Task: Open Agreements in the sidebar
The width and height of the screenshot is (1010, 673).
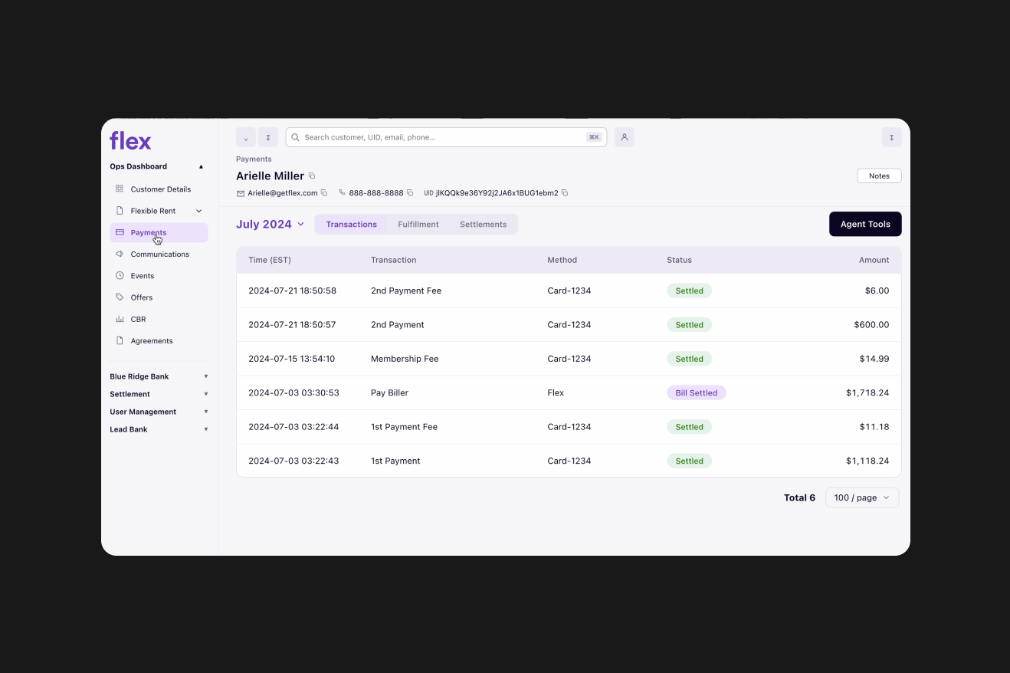Action: click(x=159, y=341)
